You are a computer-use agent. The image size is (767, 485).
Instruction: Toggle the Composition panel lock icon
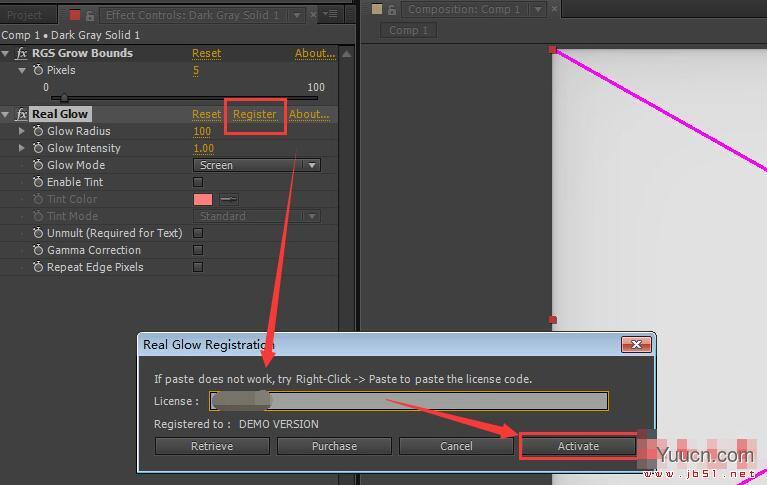[x=392, y=9]
